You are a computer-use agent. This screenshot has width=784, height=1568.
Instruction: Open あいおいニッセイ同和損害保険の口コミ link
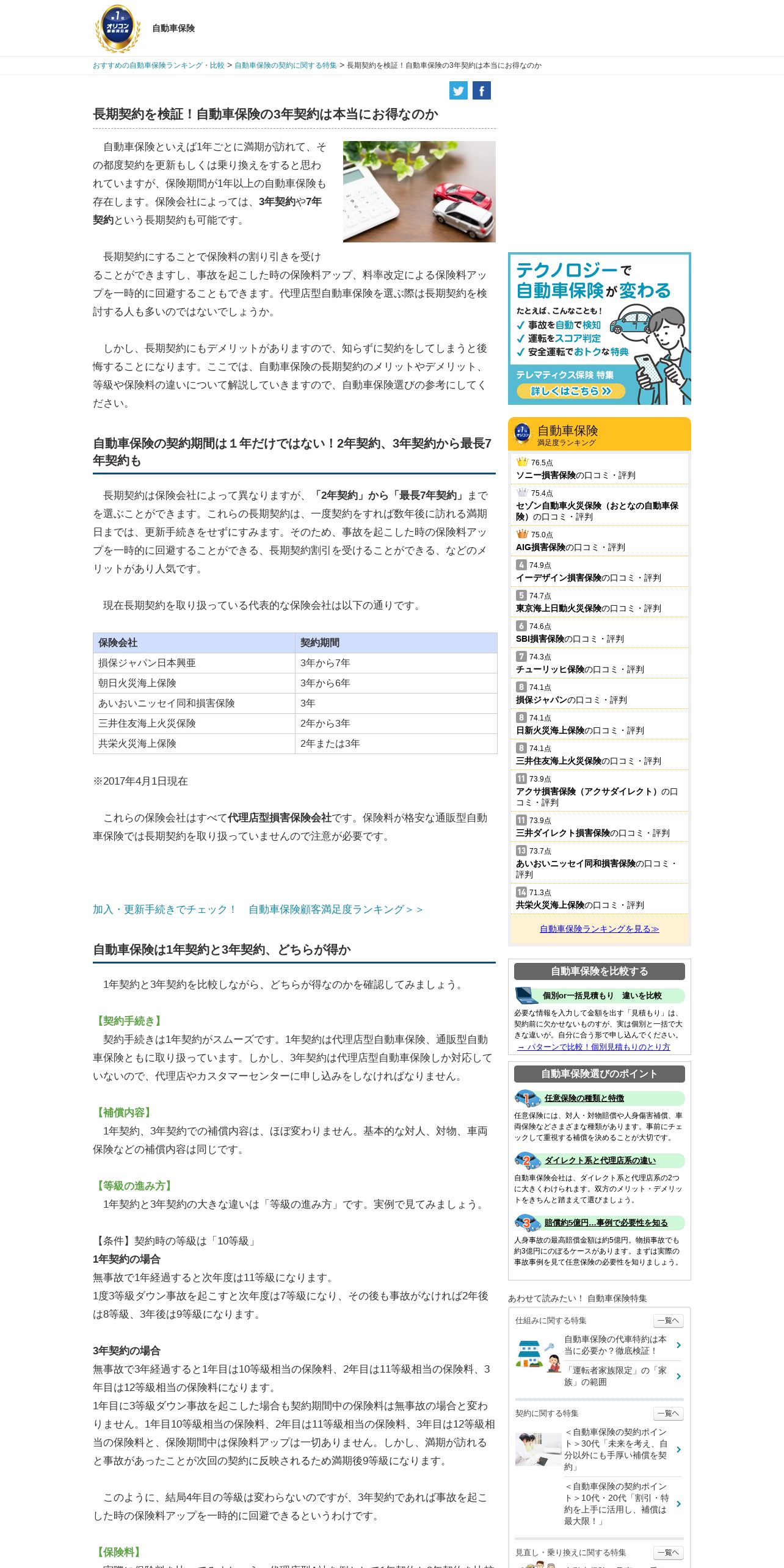point(596,869)
